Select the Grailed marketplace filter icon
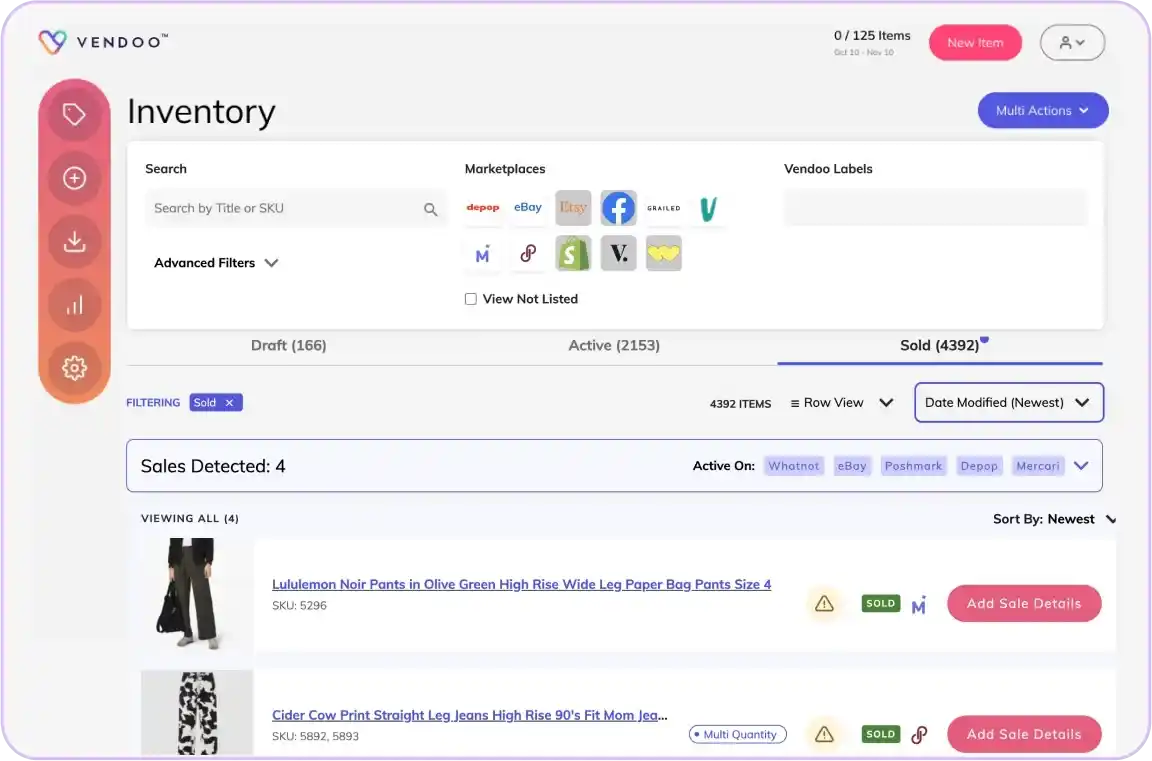 (663, 207)
